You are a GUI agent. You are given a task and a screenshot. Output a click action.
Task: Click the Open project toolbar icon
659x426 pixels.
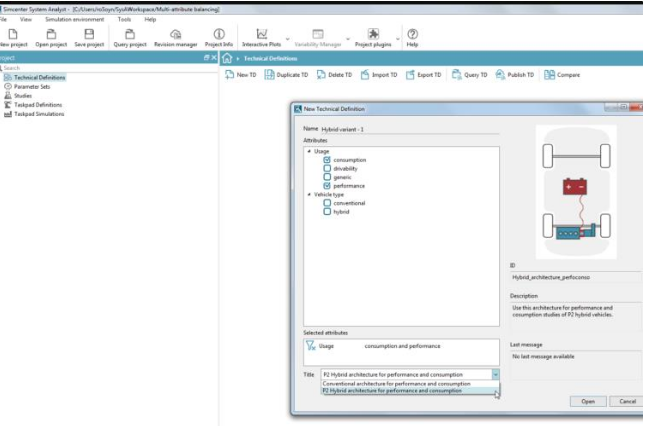pos(52,34)
